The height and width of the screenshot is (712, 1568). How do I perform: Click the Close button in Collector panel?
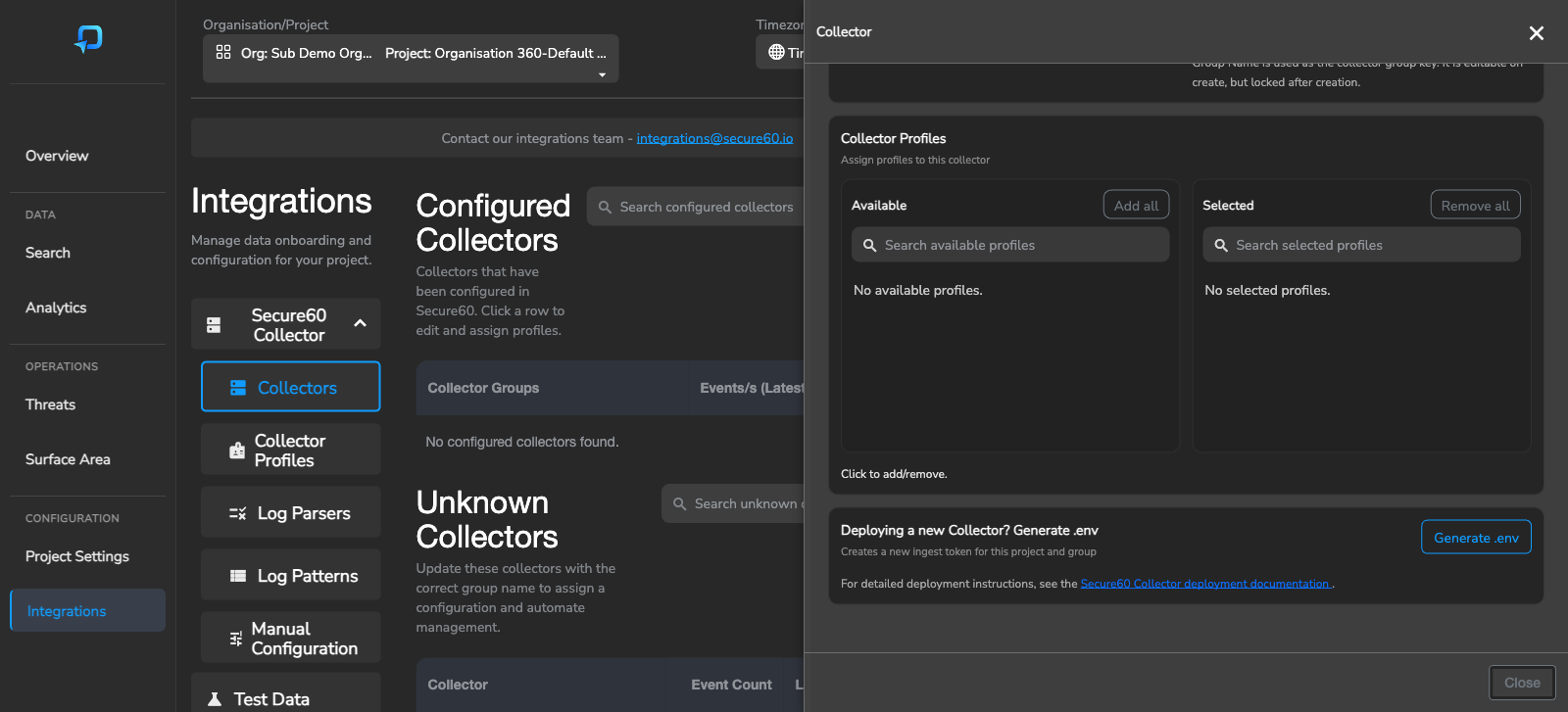point(1522,683)
